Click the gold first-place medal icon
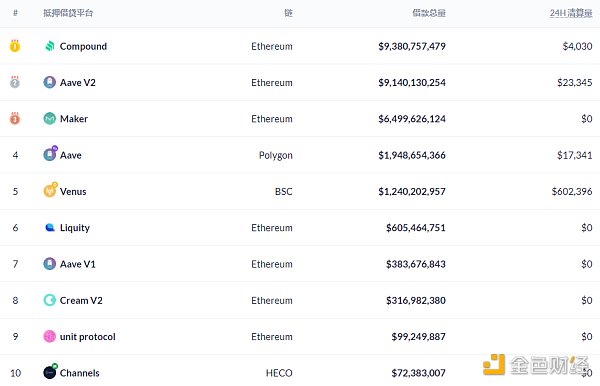 coord(15,46)
